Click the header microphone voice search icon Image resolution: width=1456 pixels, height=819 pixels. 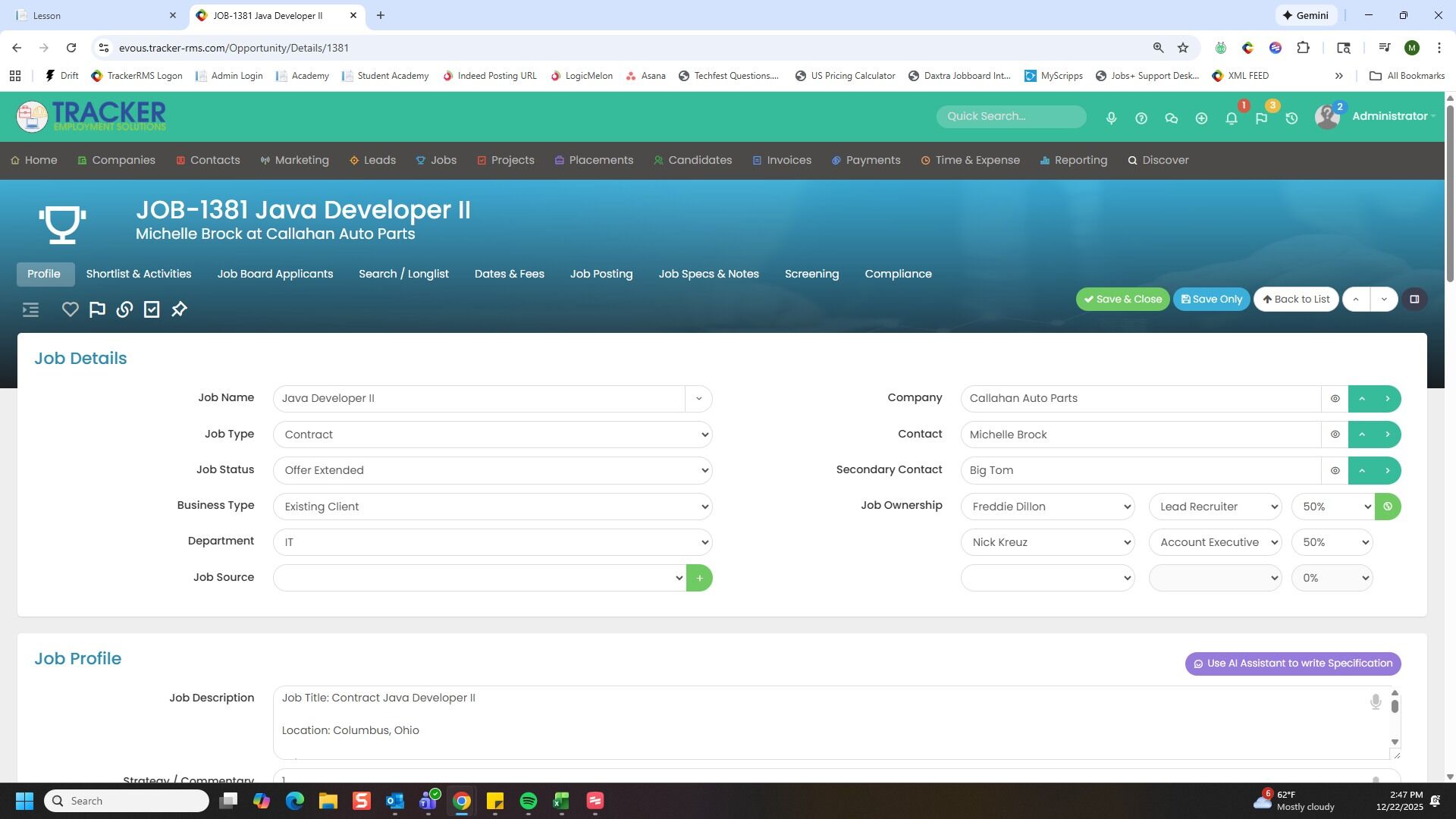[1111, 118]
